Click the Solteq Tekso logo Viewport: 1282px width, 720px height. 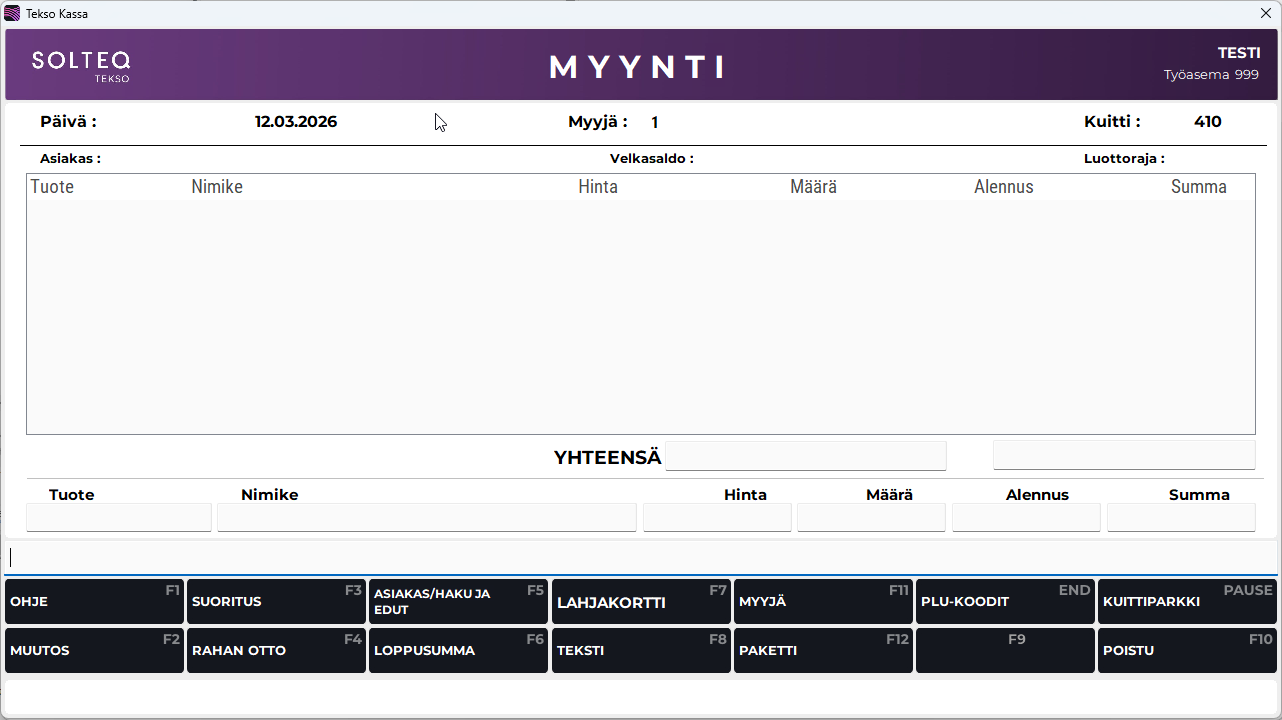(81, 65)
